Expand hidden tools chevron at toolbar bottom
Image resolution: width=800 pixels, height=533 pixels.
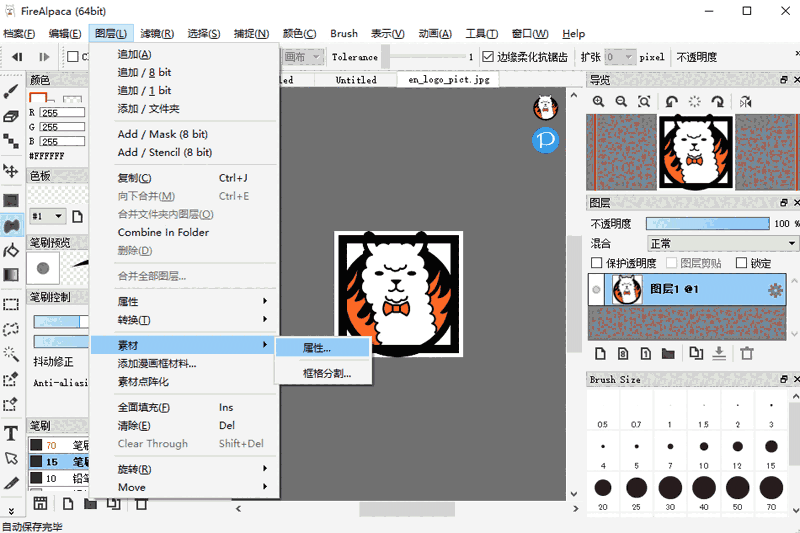coord(11,511)
